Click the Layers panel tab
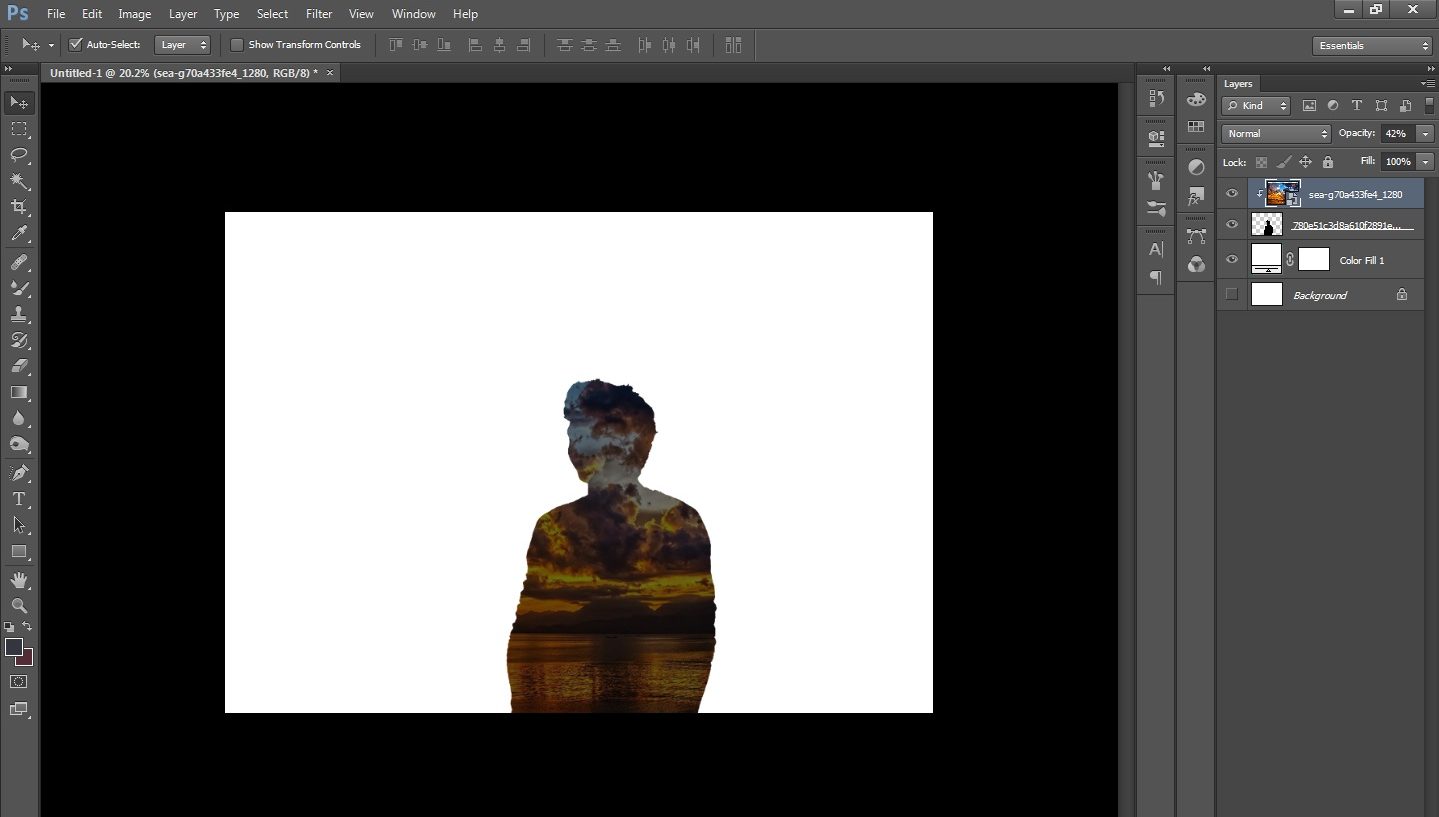The image size is (1439, 817). pos(1238,84)
